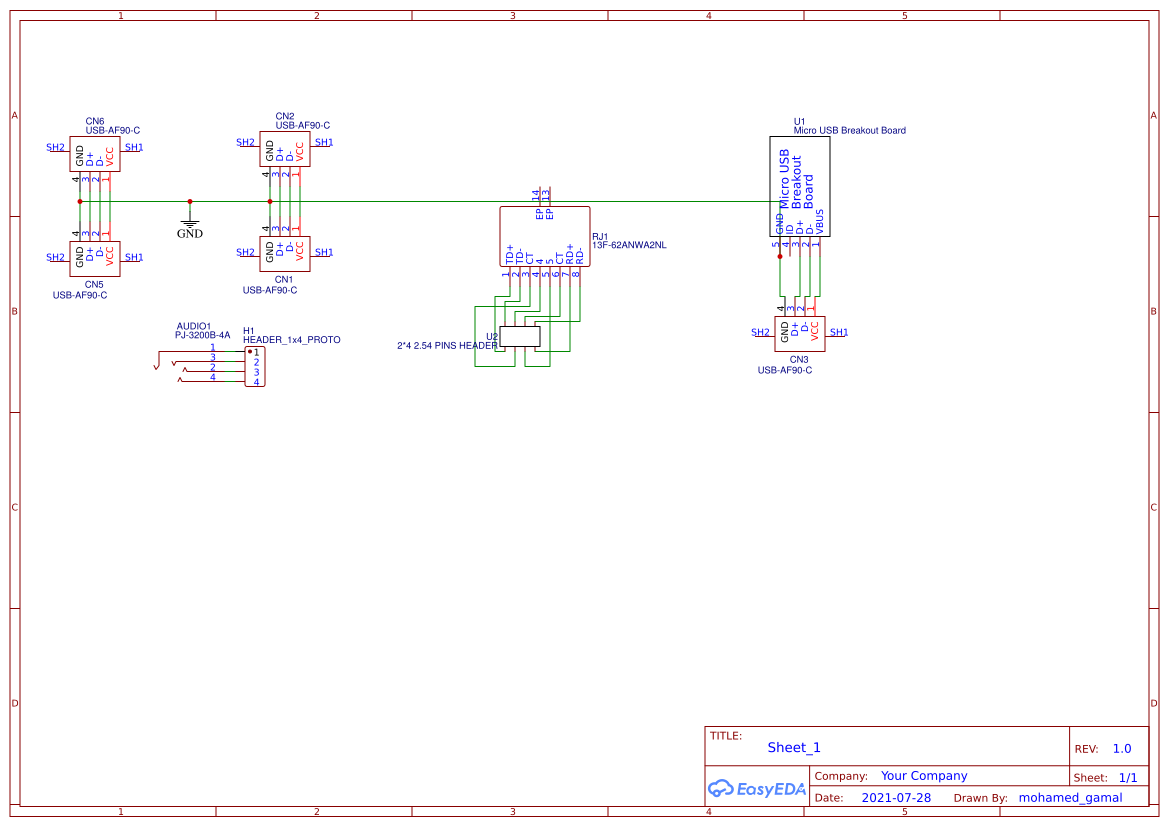Click the Sheet_1 title text
The height and width of the screenshot is (827, 1169).
click(793, 747)
